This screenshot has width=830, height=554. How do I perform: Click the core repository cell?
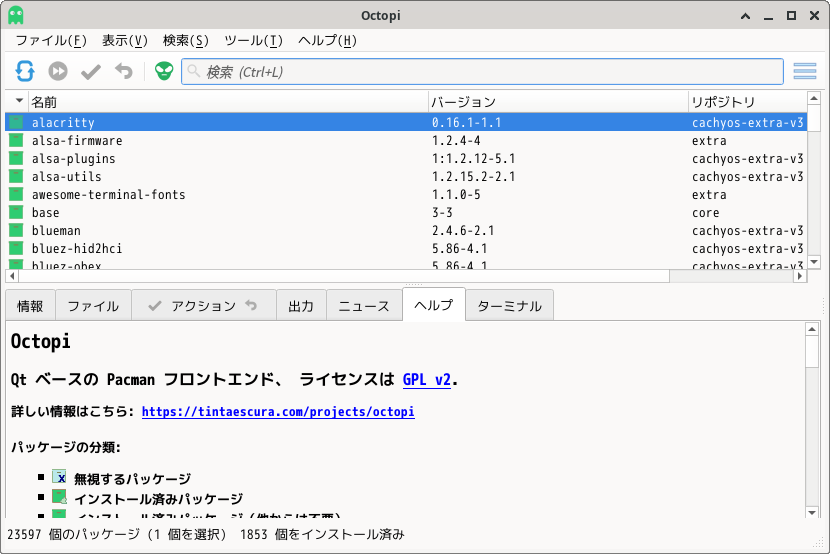pyautogui.click(x=706, y=213)
